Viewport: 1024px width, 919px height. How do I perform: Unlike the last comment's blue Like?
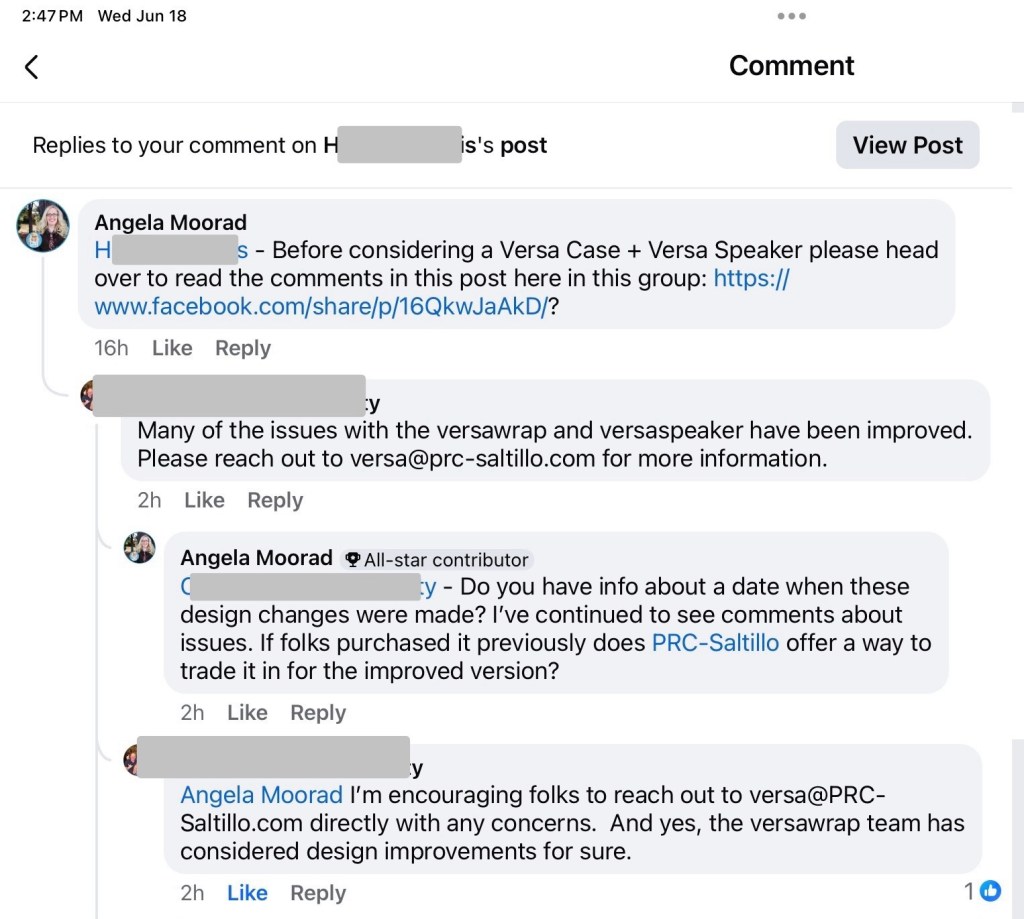[247, 893]
